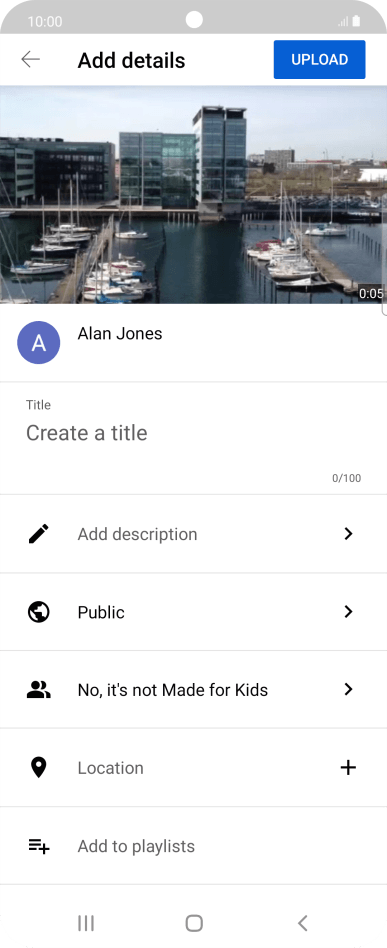Open Android recent apps button

[86, 923]
